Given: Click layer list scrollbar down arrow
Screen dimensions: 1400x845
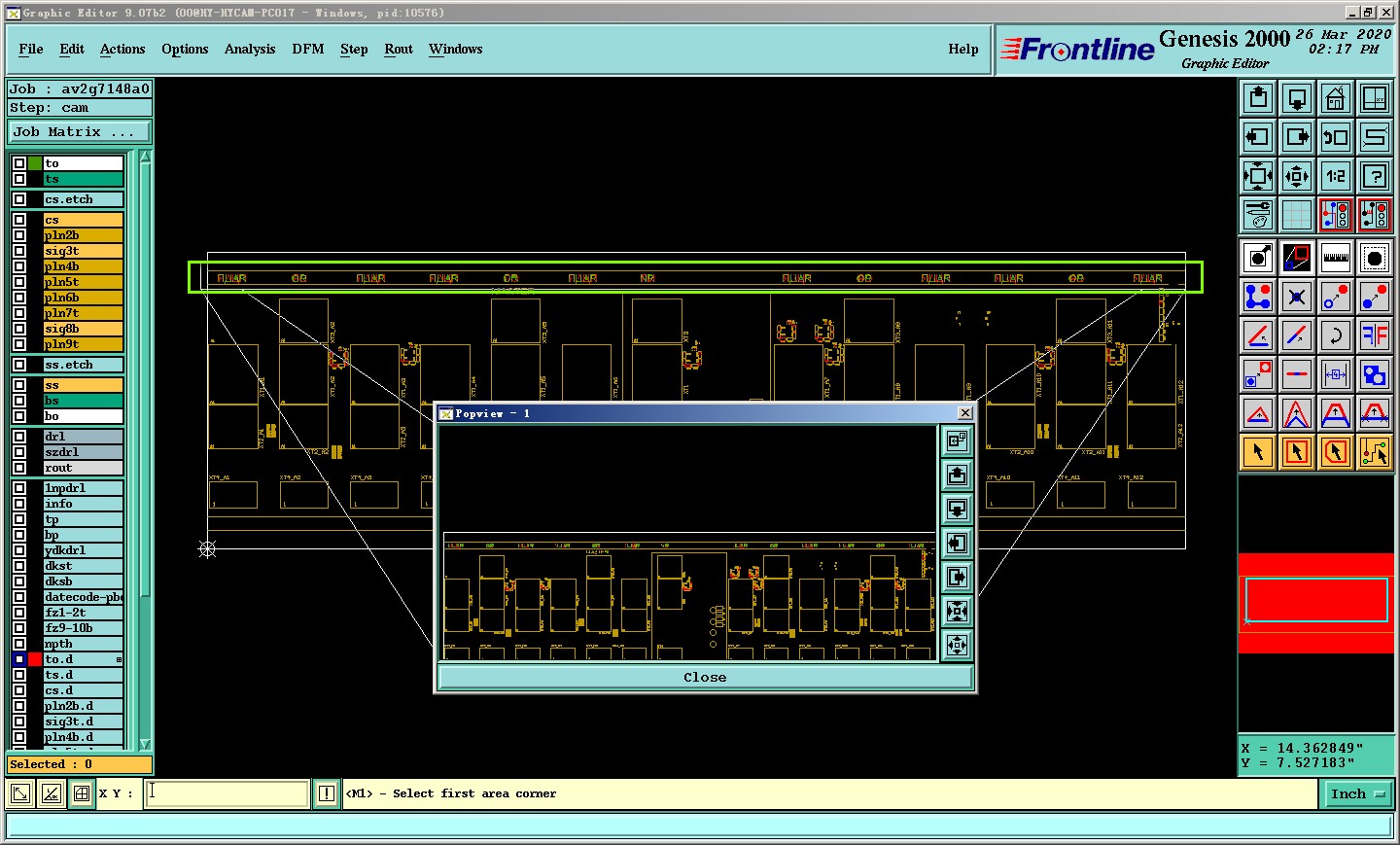Looking at the screenshot, I should [x=146, y=744].
